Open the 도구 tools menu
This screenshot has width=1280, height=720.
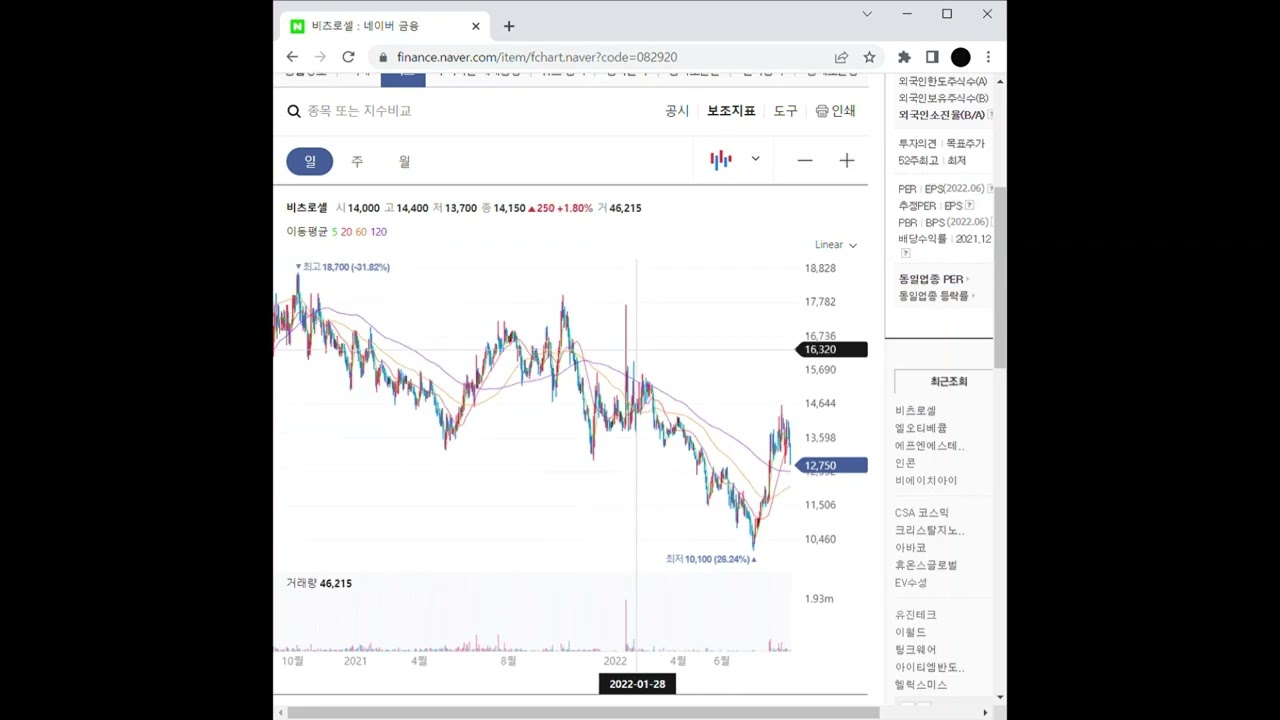[786, 111]
